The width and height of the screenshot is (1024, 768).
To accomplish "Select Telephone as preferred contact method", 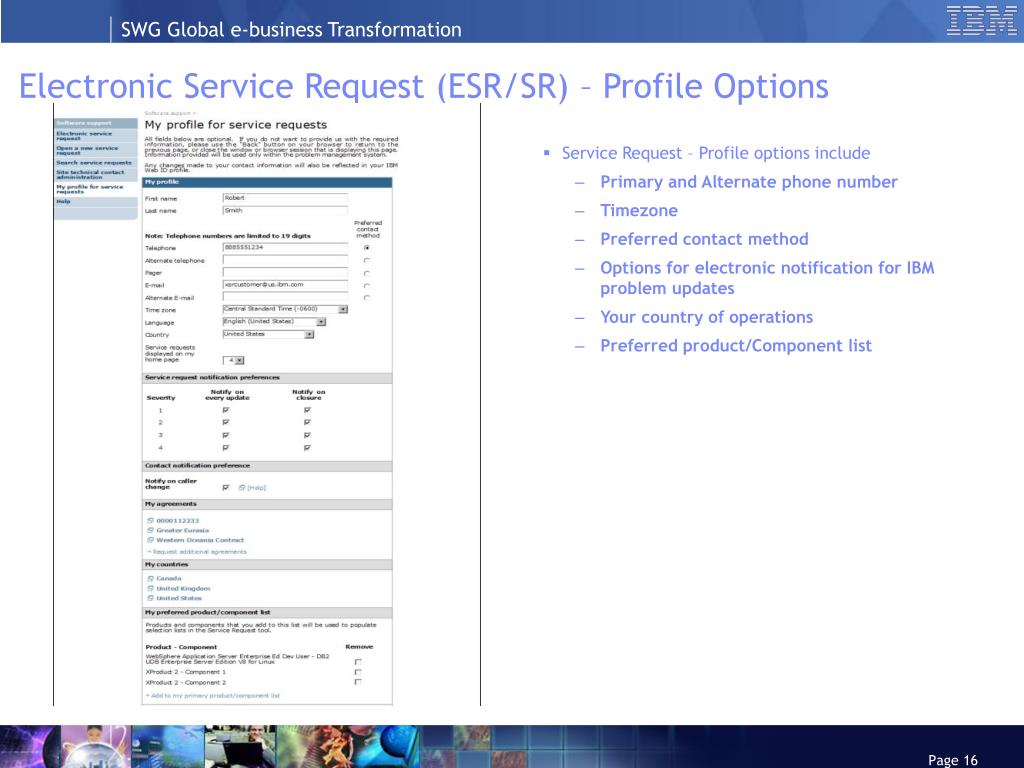I will 367,248.
